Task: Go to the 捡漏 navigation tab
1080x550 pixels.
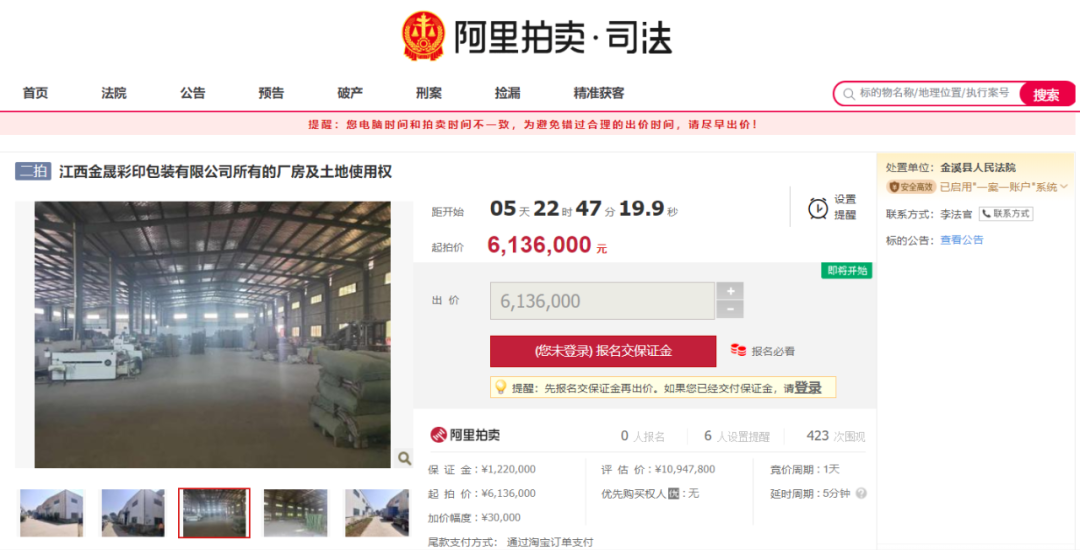Action: click(x=508, y=93)
